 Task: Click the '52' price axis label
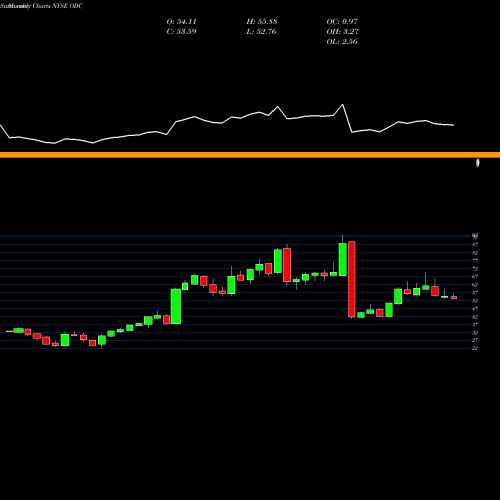tap(475, 301)
